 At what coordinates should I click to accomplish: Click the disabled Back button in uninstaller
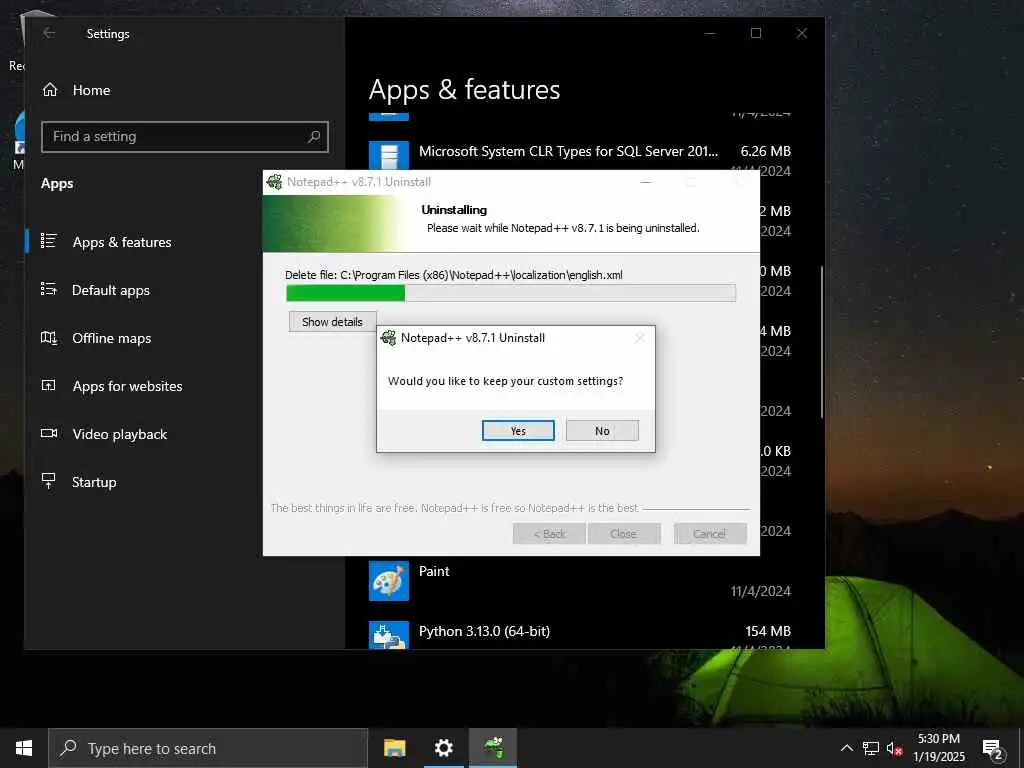pos(549,534)
